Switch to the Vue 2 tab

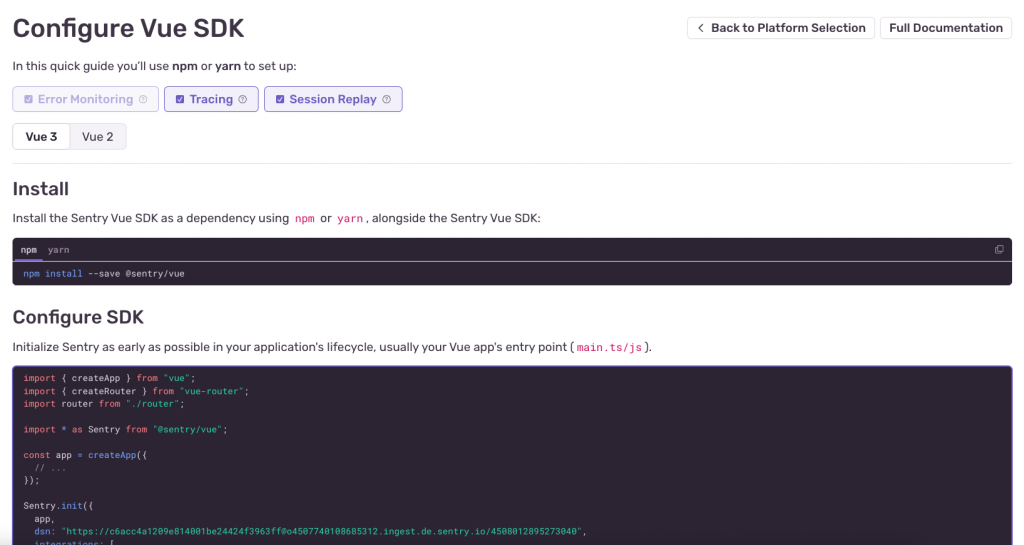tap(97, 136)
